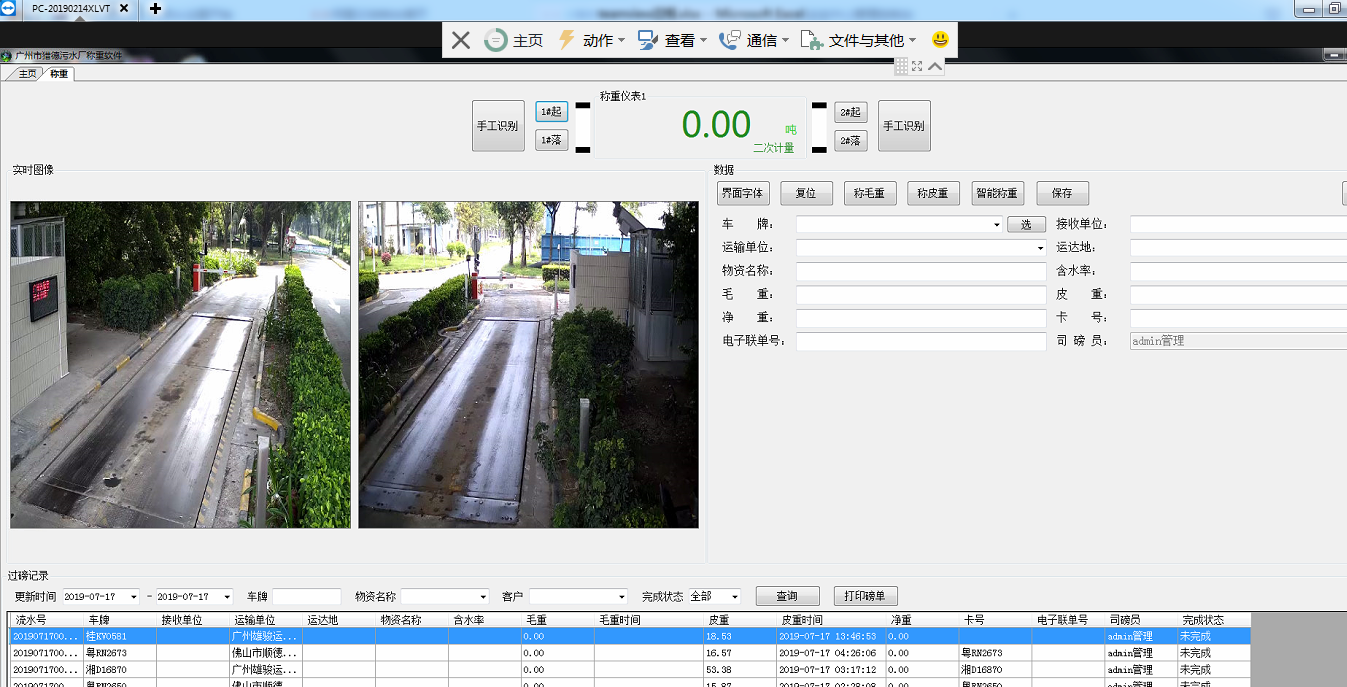Screen dimensions: 1347x687
Task: Close the remote control toolbar with X
Action: point(460,40)
